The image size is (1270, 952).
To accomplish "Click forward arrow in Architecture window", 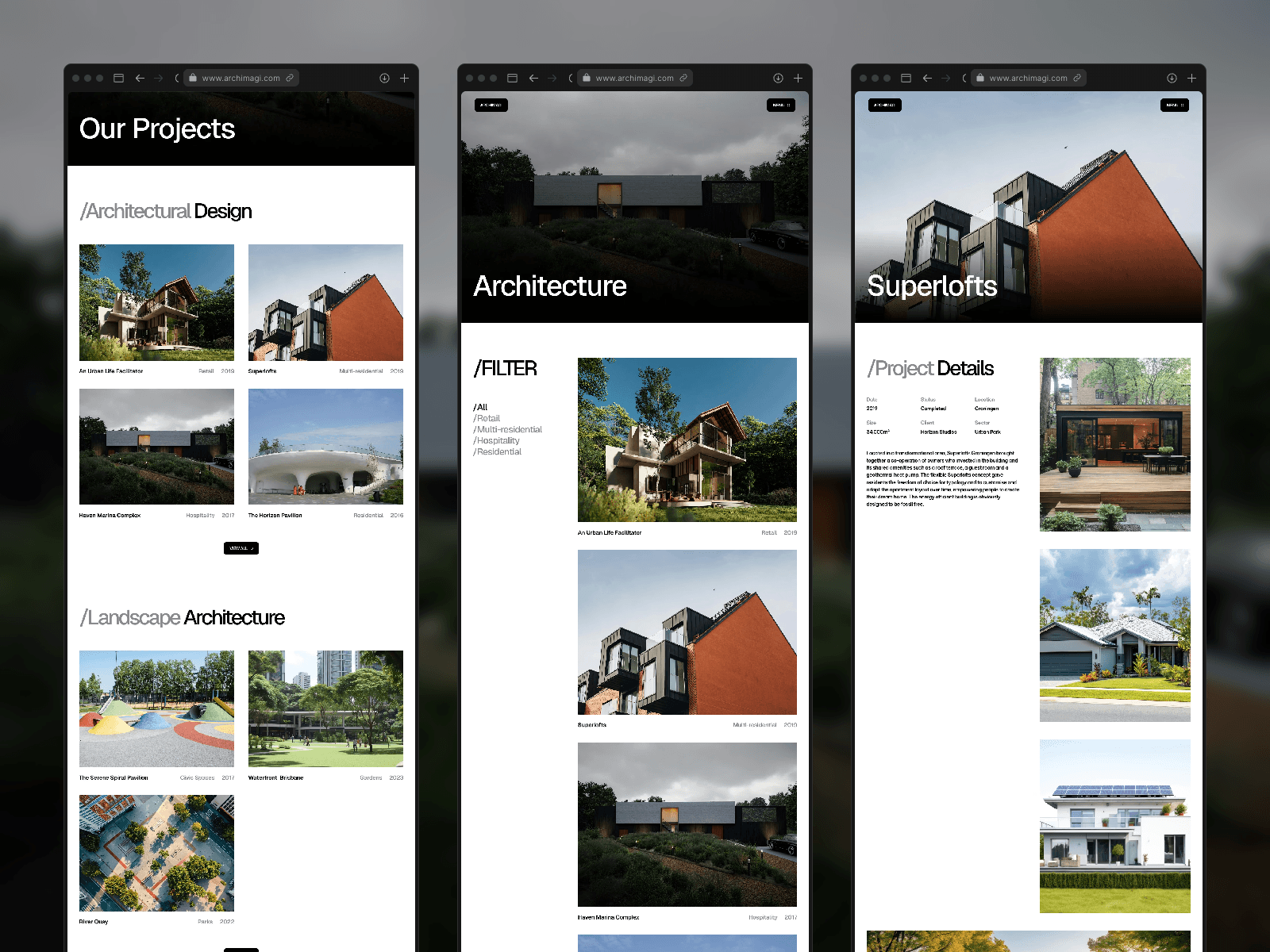I will [x=552, y=78].
